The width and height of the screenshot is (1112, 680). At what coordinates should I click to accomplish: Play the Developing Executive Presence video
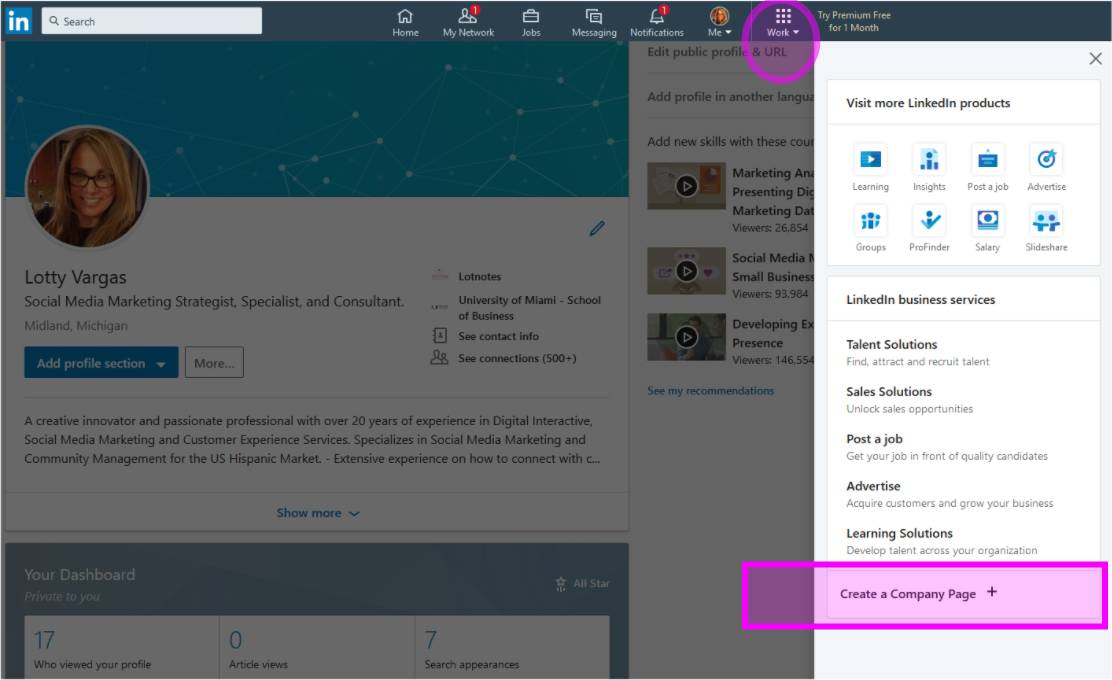[686, 337]
